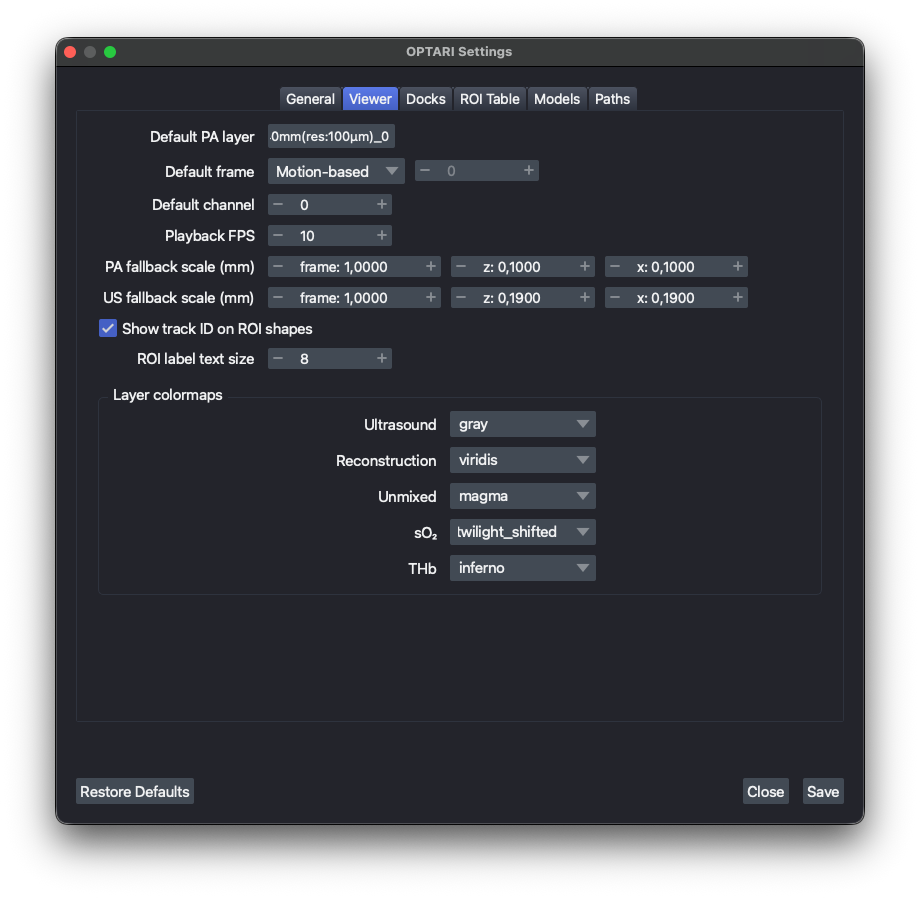Toggle Show track ID on ROI shapes

[108, 328]
